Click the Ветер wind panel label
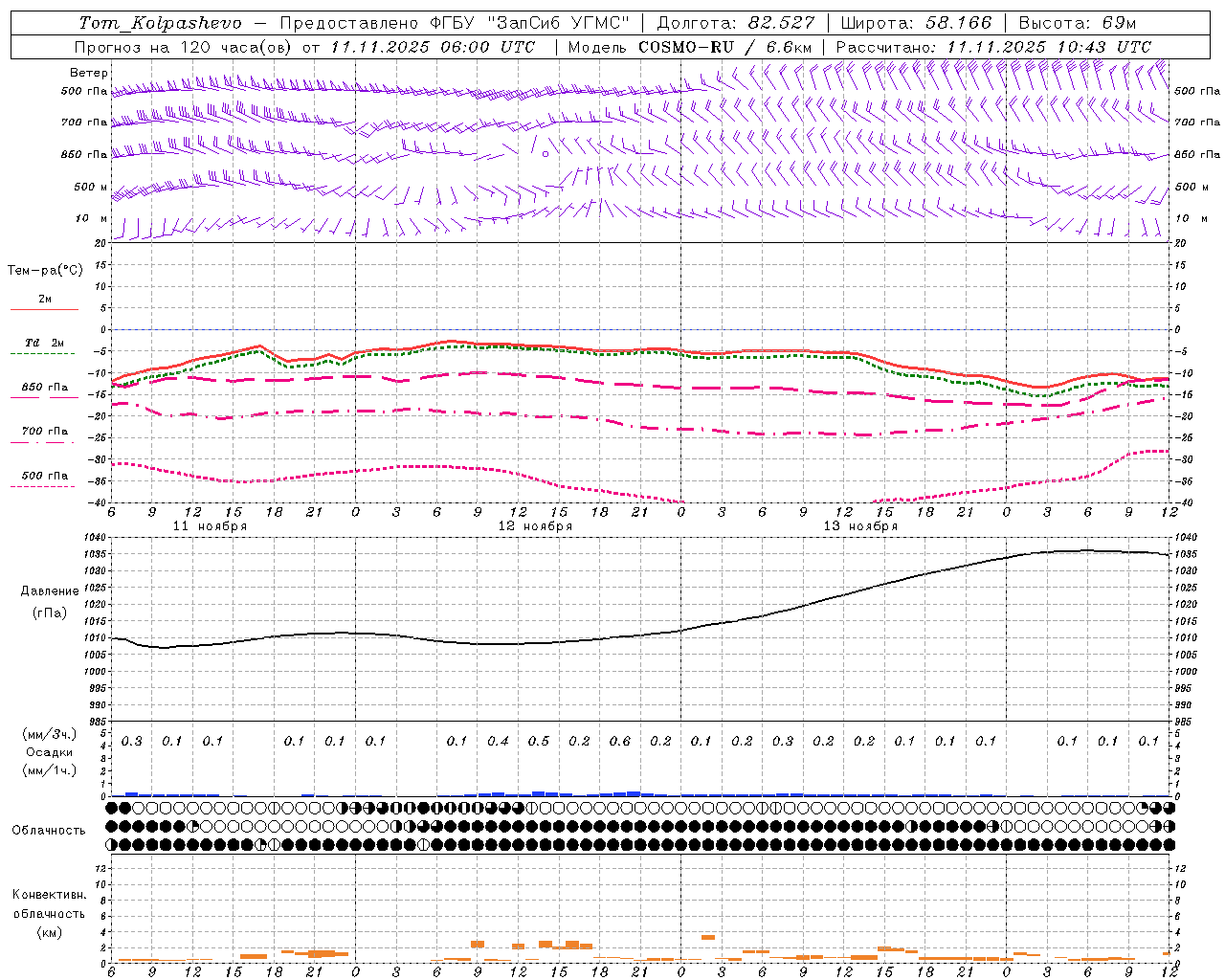The image size is (1225, 980). click(x=89, y=73)
